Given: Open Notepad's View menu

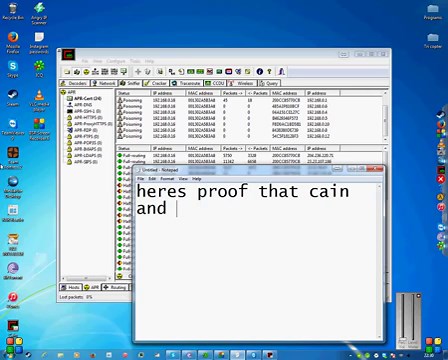Looking at the screenshot, I should [183, 179].
